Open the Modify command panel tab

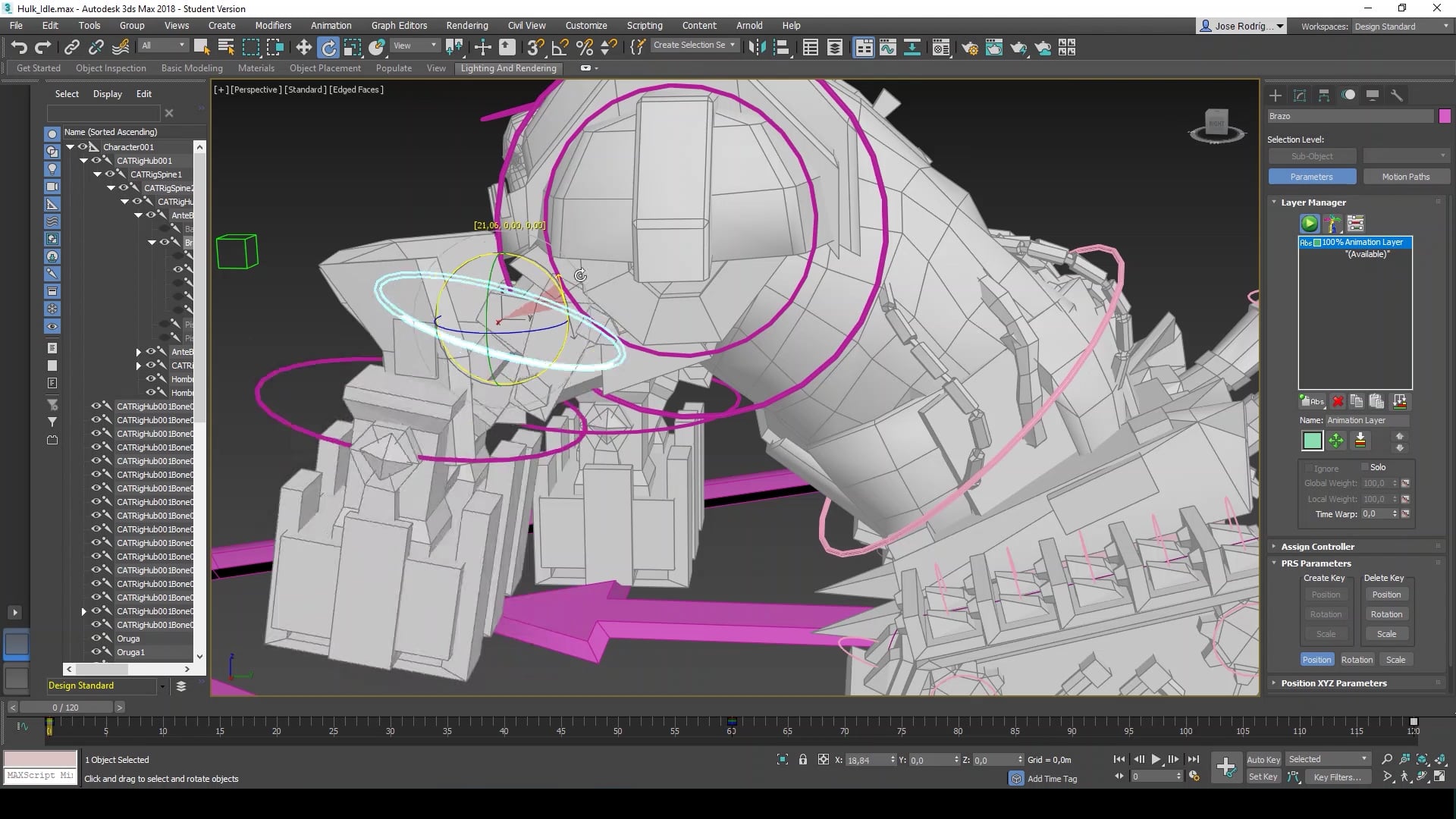coord(1299,95)
